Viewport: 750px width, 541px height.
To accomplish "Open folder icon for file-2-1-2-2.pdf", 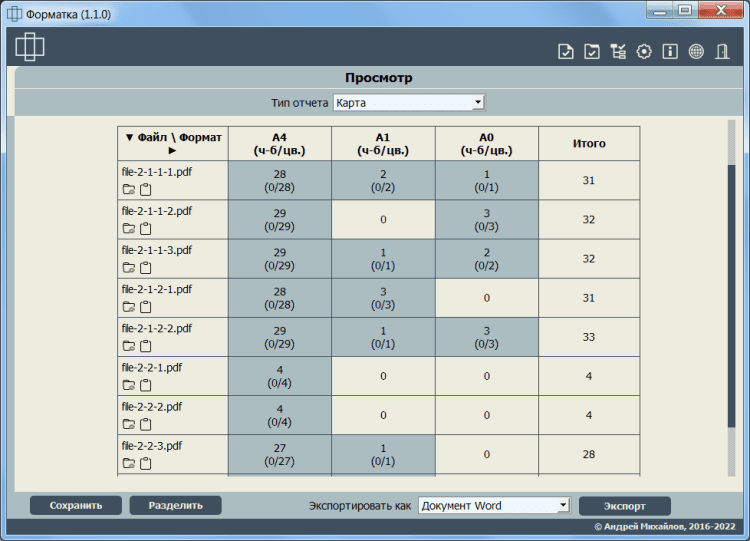I will [129, 345].
